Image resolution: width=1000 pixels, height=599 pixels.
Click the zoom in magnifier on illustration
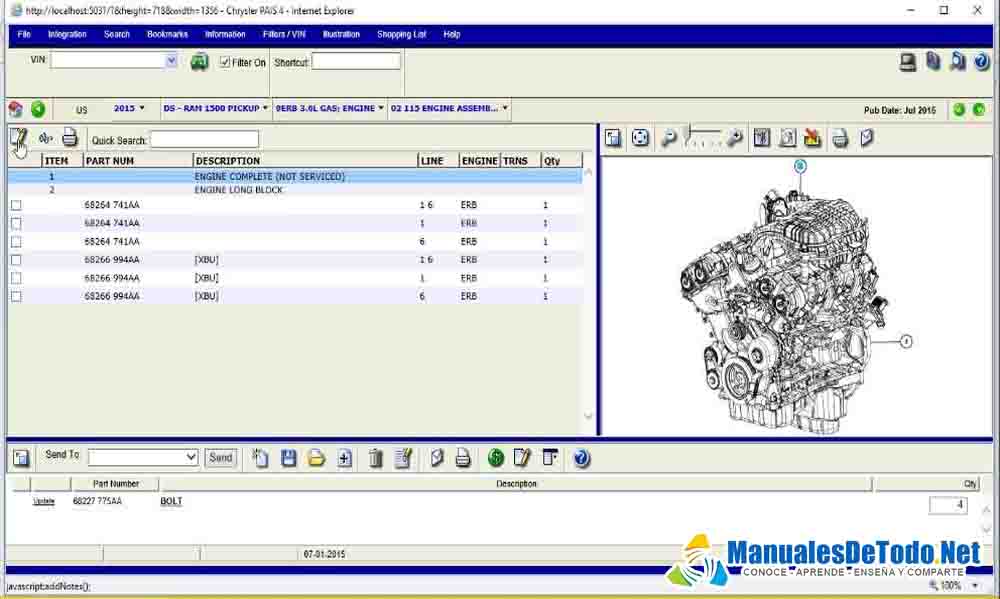coord(735,138)
